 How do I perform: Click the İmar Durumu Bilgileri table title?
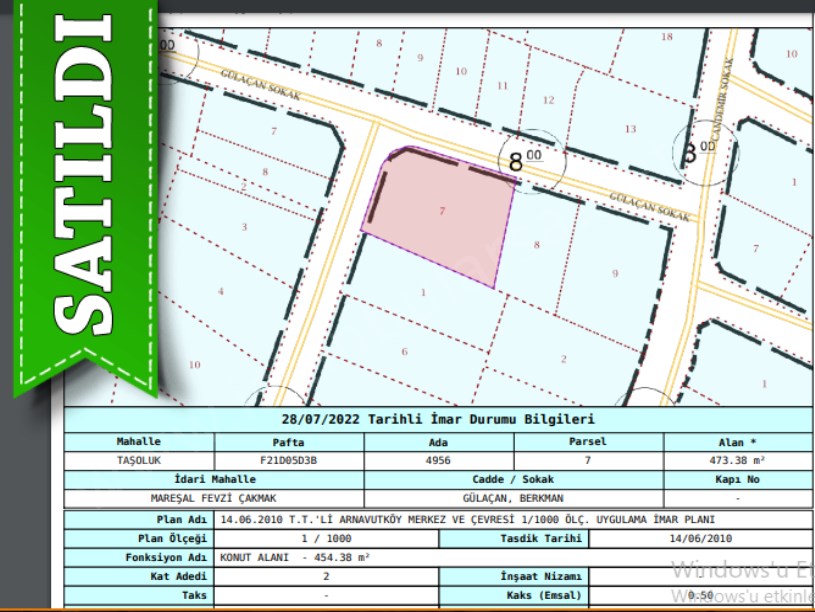point(438,419)
